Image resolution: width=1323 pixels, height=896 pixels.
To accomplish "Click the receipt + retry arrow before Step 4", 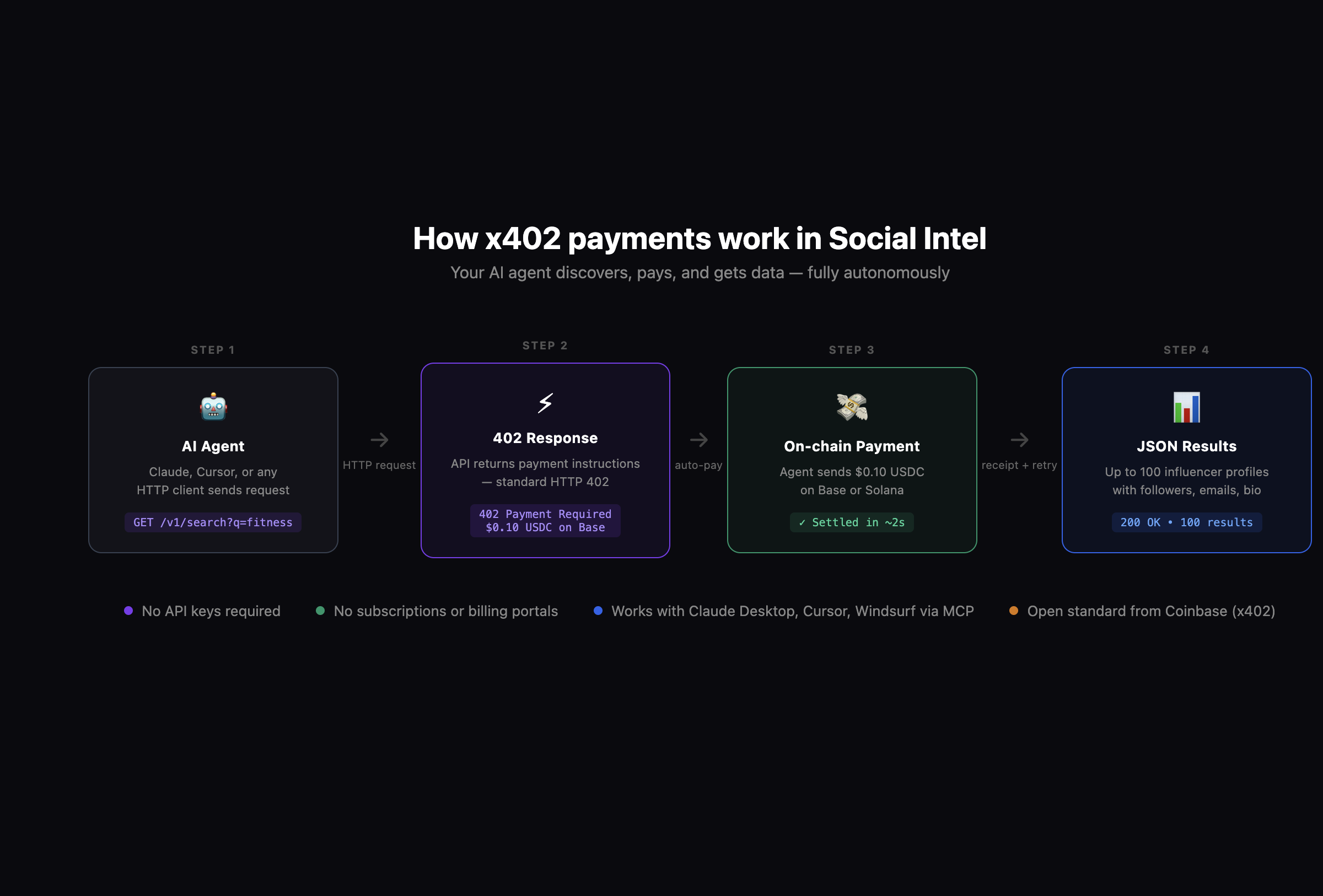I will coord(1021,440).
